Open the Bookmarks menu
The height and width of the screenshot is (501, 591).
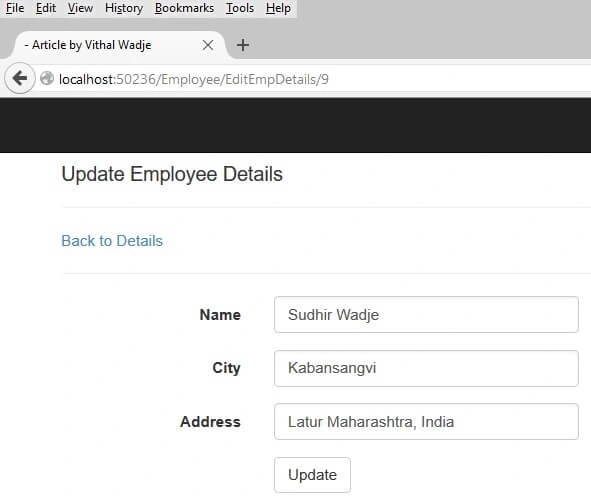pyautogui.click(x=184, y=8)
